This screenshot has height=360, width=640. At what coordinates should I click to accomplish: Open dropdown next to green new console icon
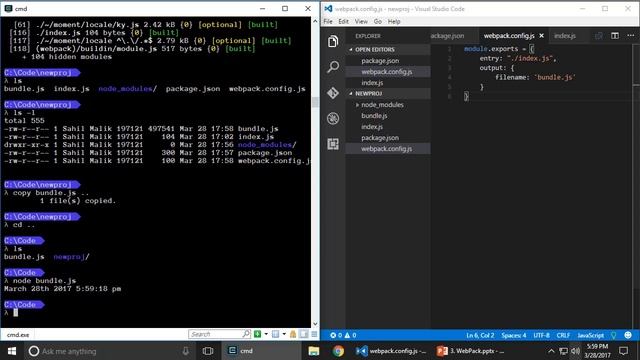(x=266, y=334)
